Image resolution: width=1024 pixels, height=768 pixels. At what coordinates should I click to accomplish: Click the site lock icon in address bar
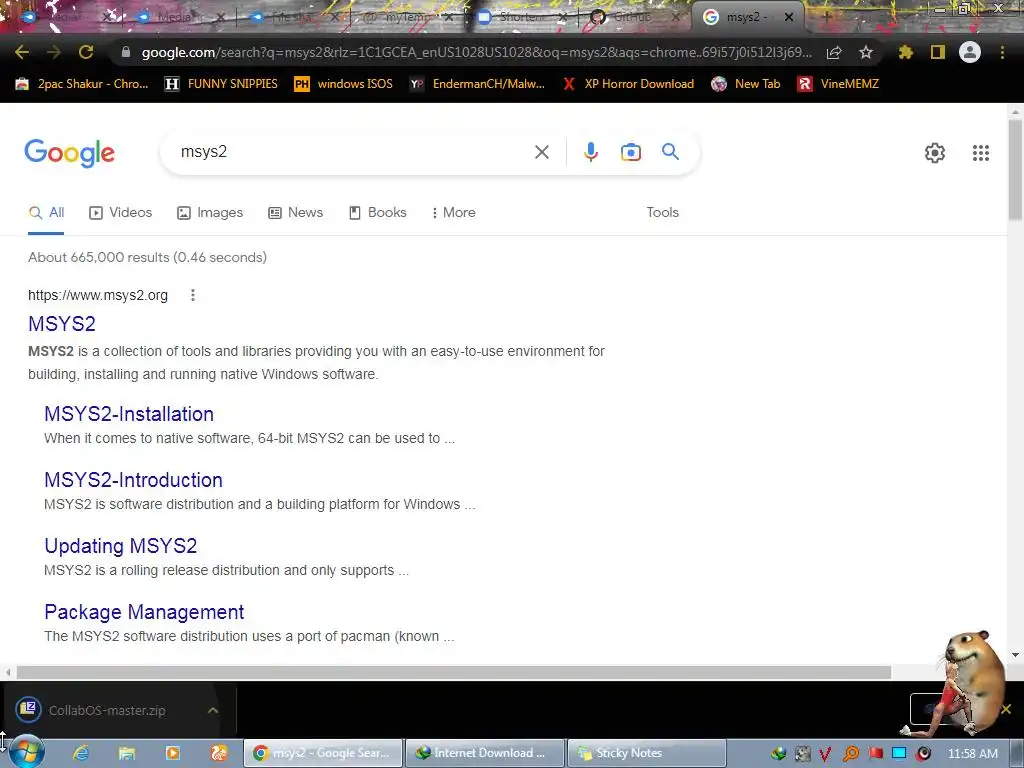pyautogui.click(x=126, y=52)
